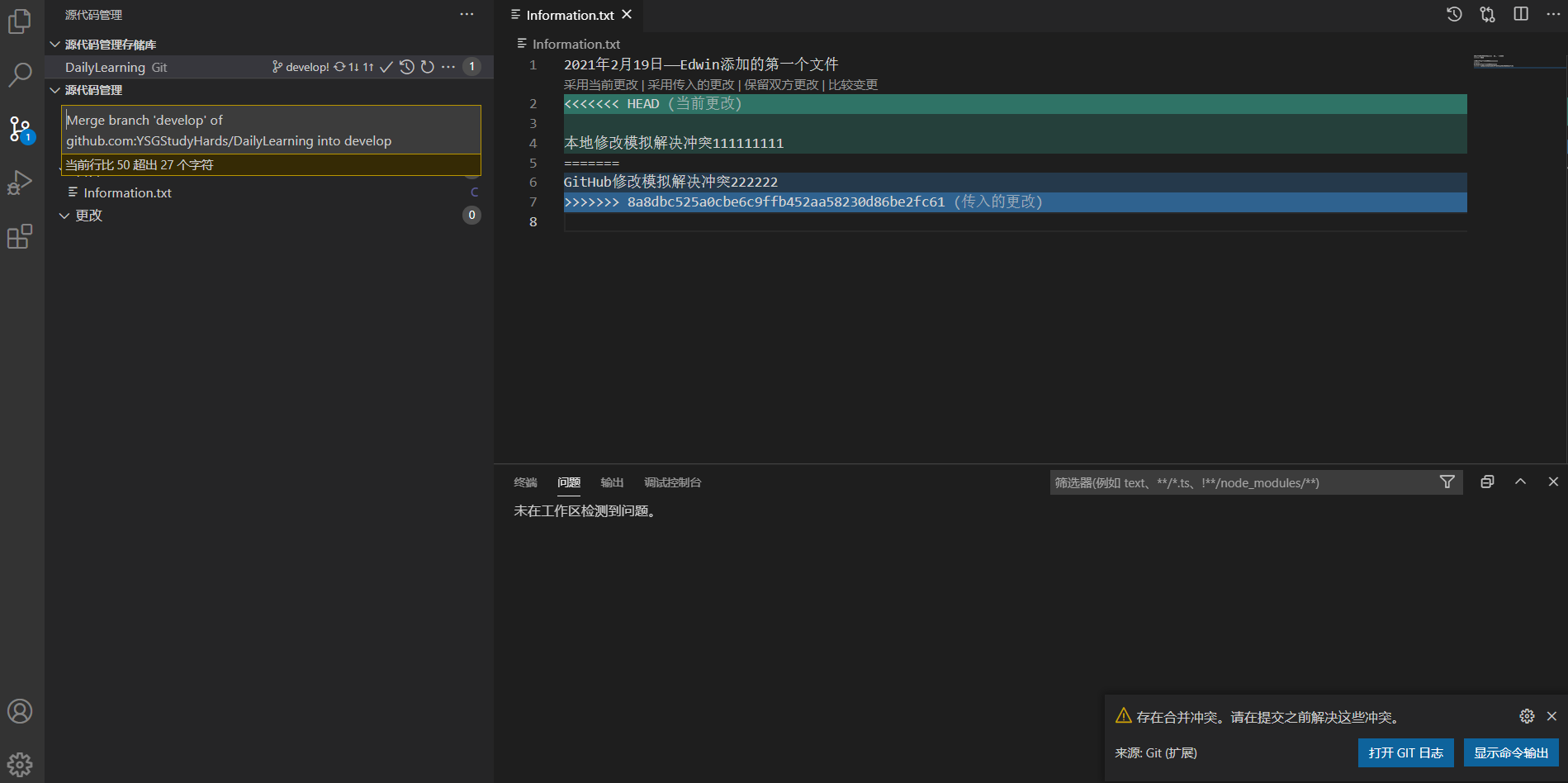1568x783 pixels.
Task: Click line 6 text GitHub修改模拟解决冲突222222
Action: 670,182
